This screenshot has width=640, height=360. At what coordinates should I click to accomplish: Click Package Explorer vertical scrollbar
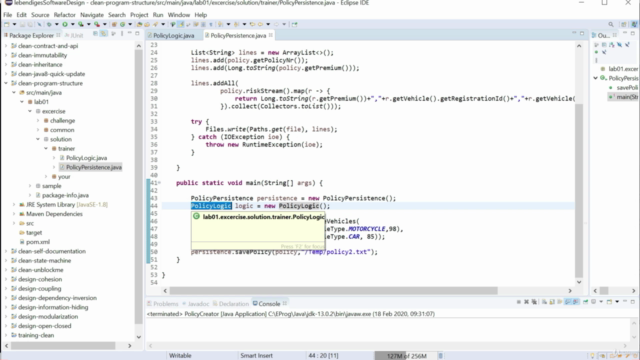point(139,187)
